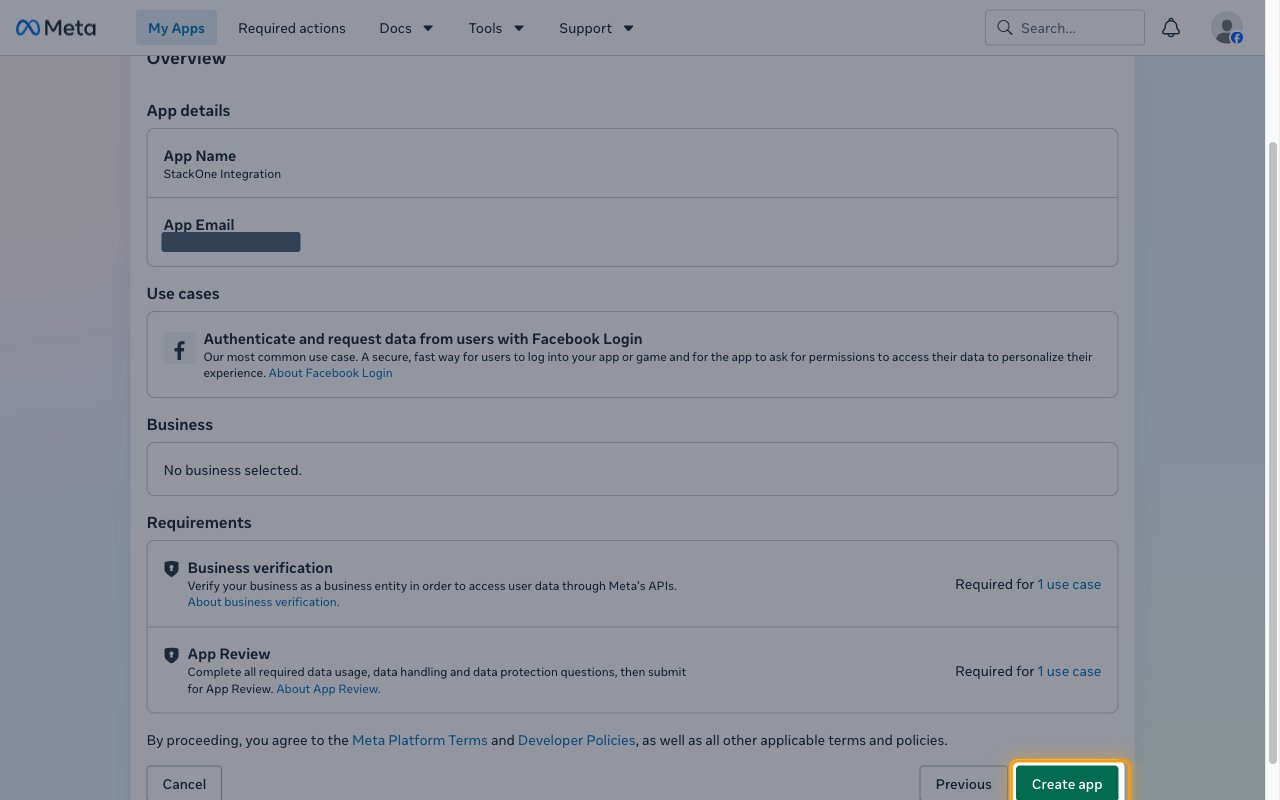Click '1 use case' for App Review
Image resolution: width=1280 pixels, height=800 pixels.
[1069, 671]
